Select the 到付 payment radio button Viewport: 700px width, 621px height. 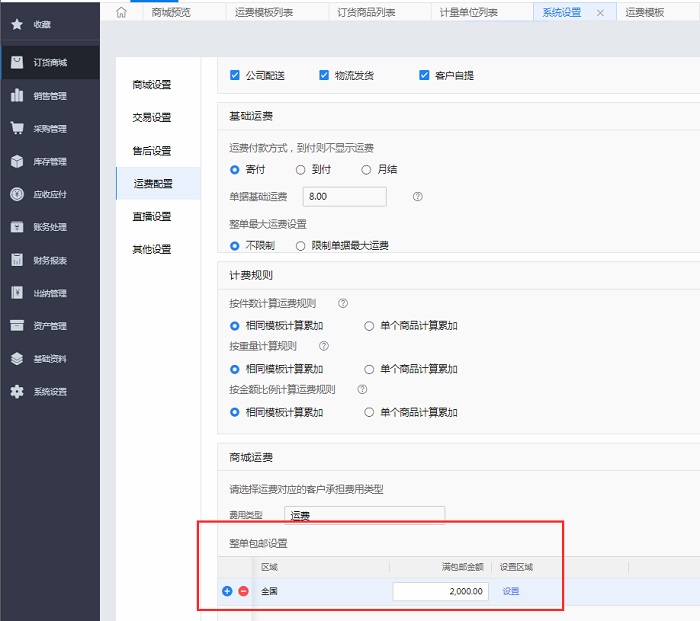[301, 170]
